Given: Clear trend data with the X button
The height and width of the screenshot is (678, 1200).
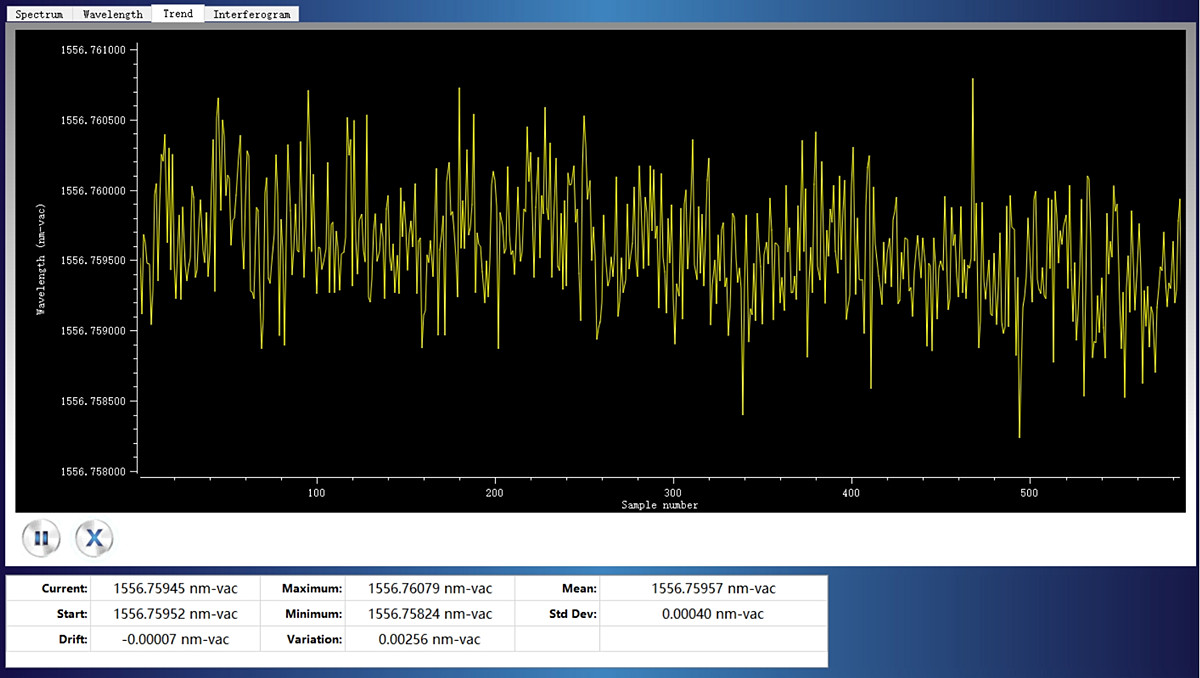Looking at the screenshot, I should 95,539.
